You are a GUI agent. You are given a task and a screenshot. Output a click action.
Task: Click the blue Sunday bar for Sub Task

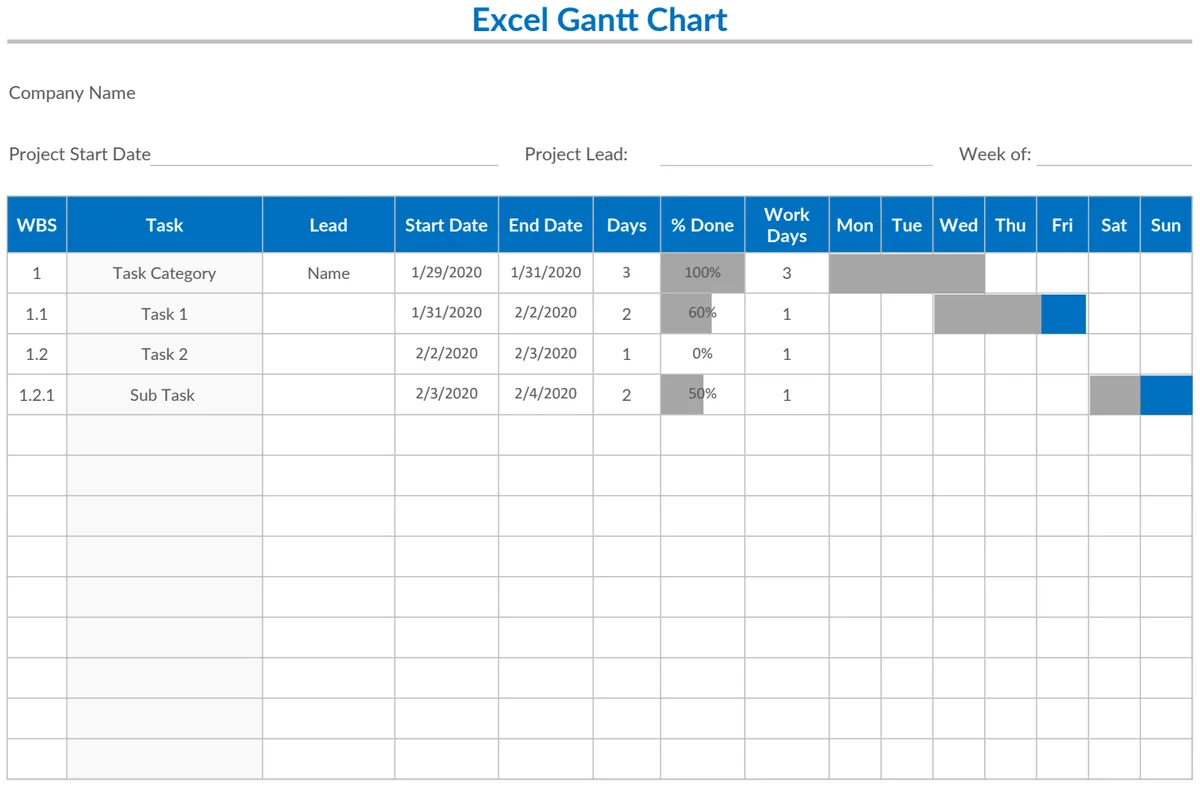1166,395
